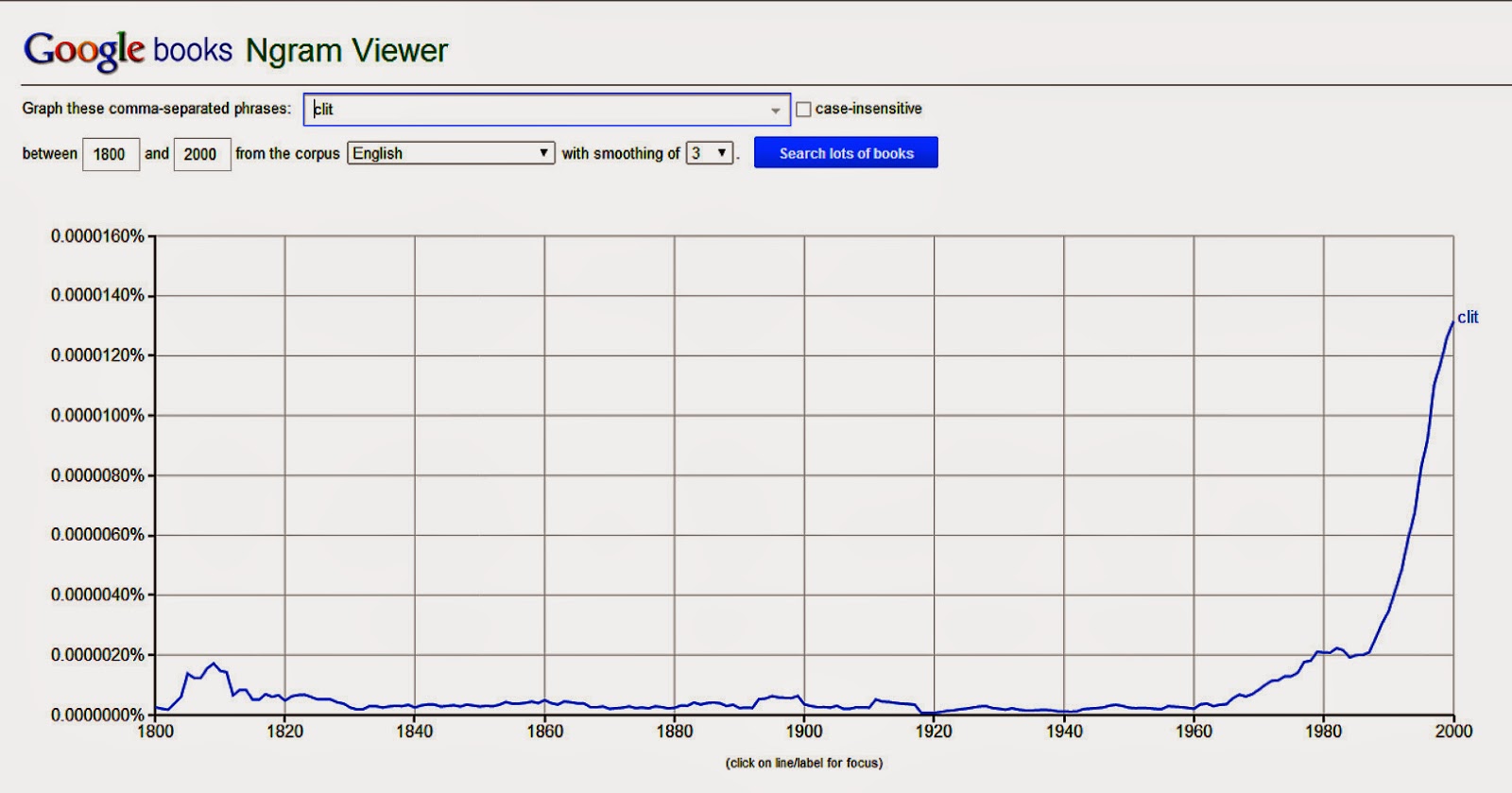This screenshot has height=793, width=1512.
Task: Click the y-axis label 0.0000080%
Action: [97, 475]
